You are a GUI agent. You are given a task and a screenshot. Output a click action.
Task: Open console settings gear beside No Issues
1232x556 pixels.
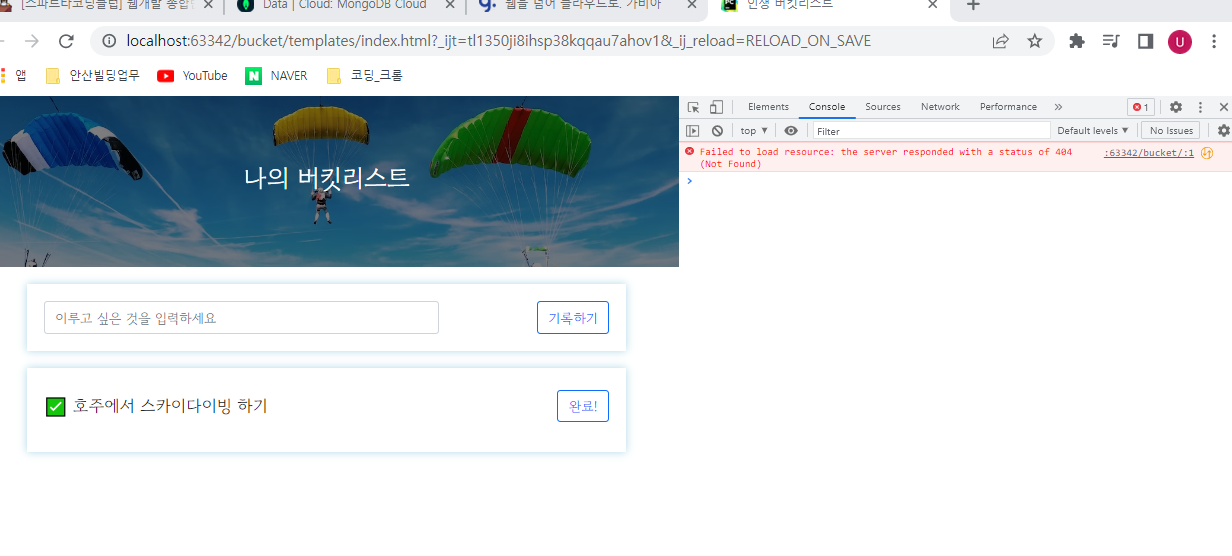pos(1223,131)
